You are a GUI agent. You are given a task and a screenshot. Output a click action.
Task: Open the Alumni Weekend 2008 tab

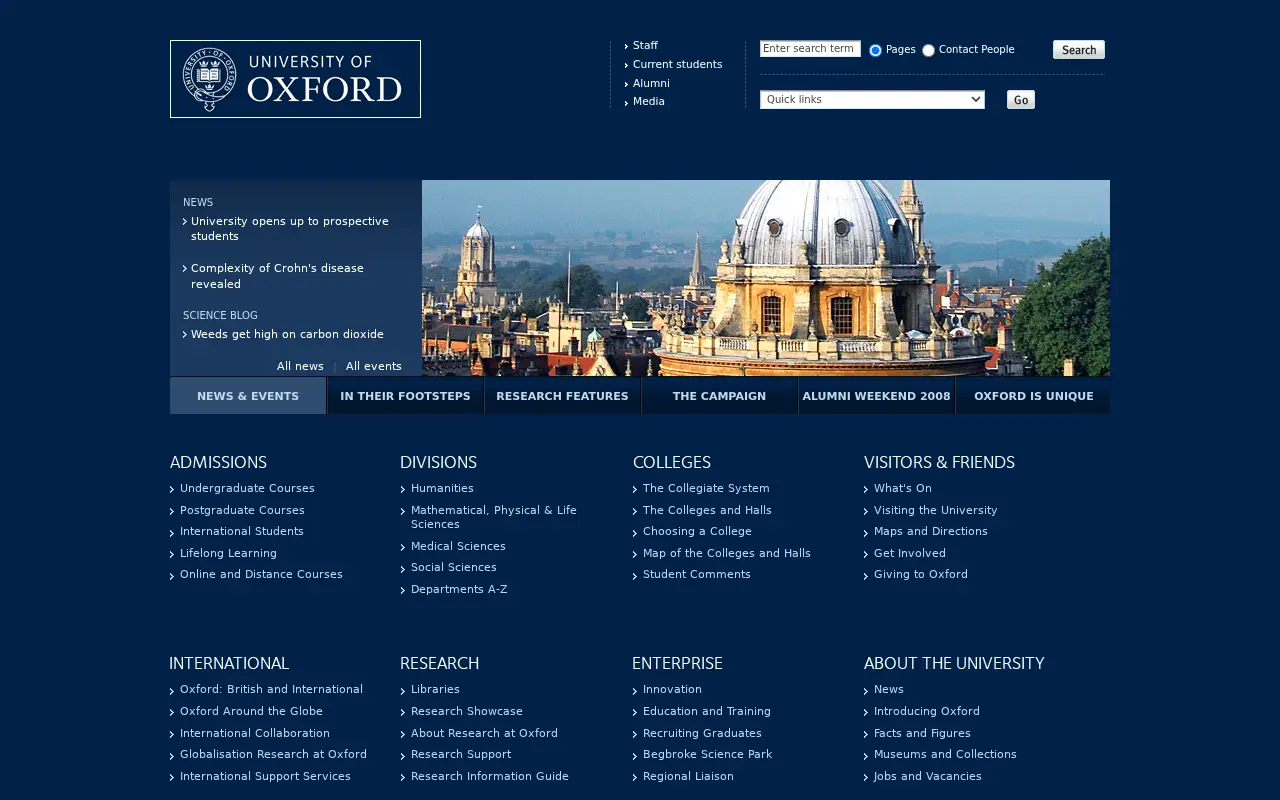(x=876, y=396)
